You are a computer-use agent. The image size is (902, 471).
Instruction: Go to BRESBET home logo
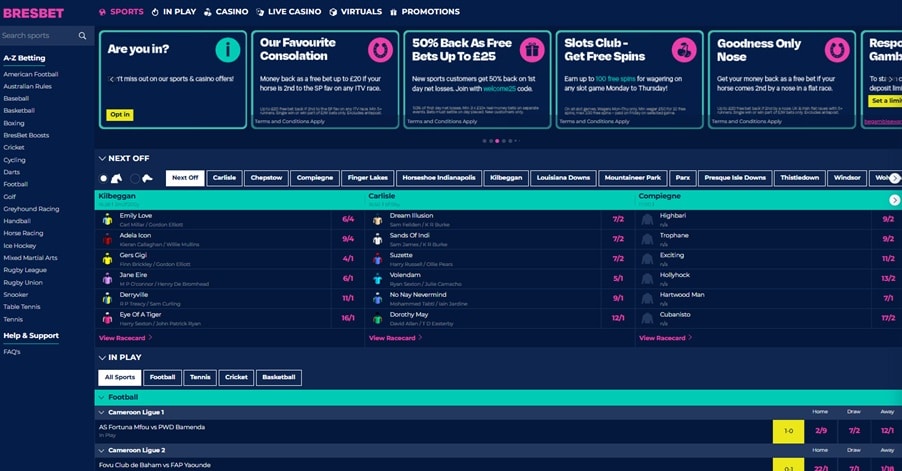click(33, 13)
